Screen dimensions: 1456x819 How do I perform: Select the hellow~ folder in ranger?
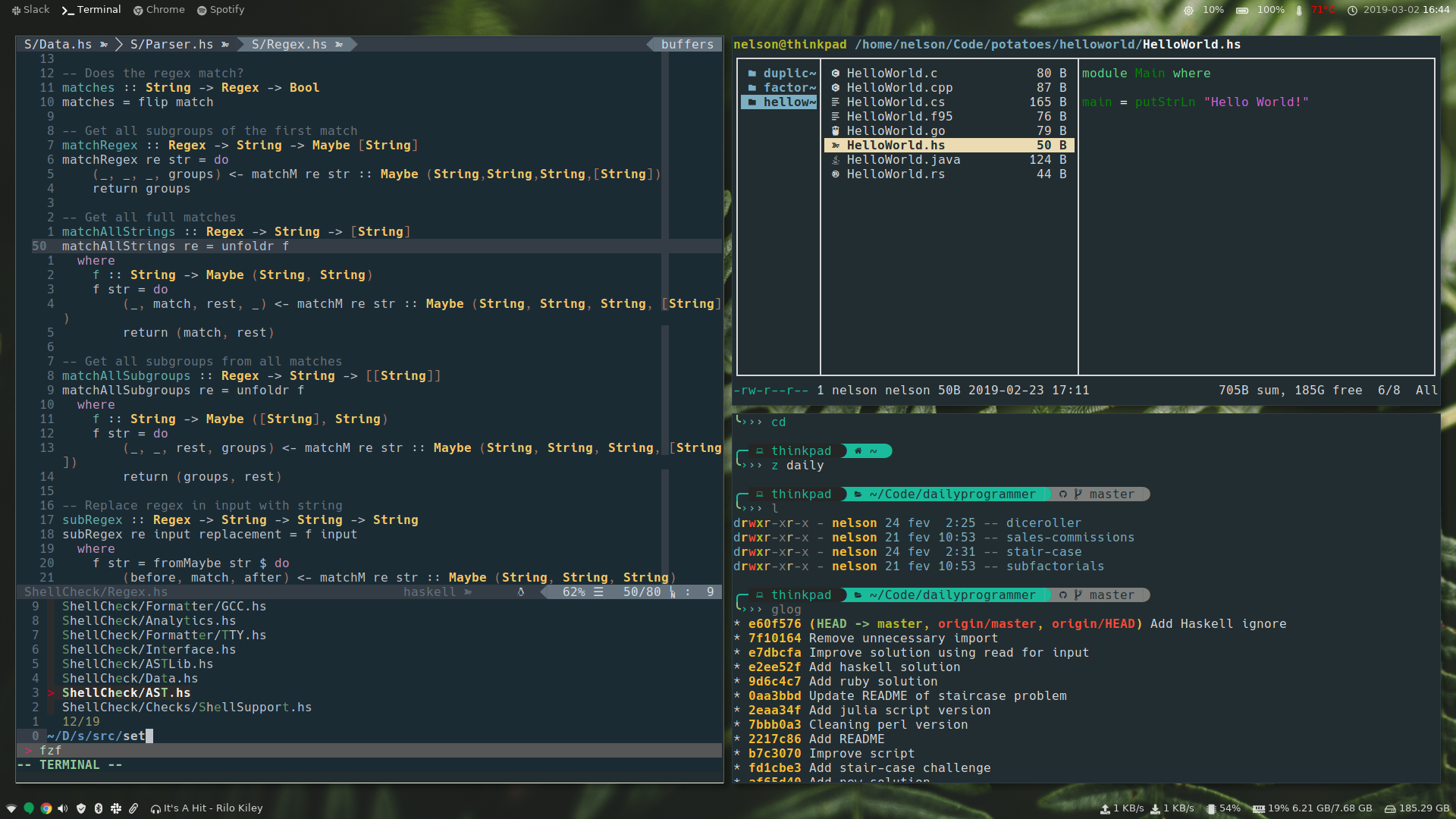pos(780,102)
